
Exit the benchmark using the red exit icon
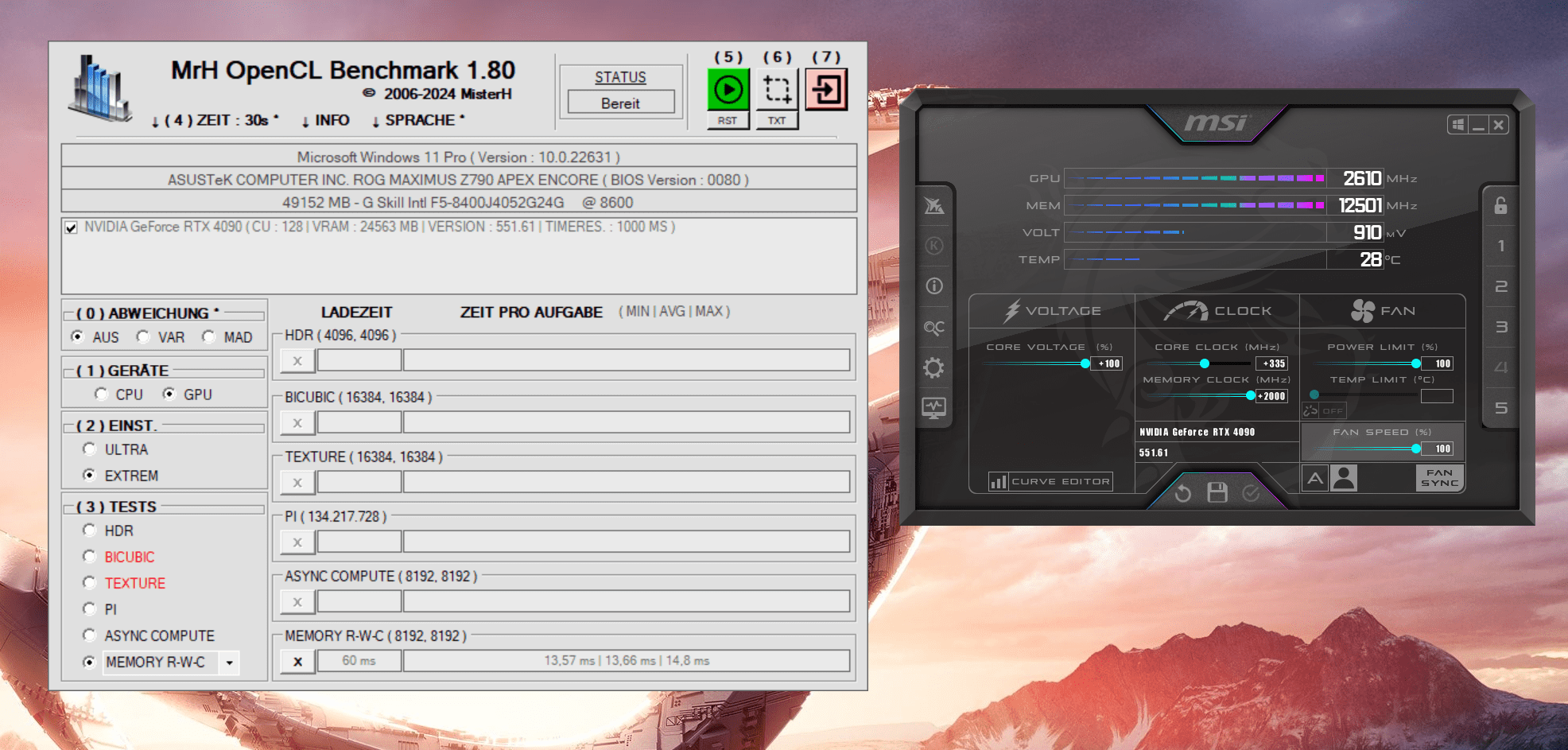pos(826,90)
